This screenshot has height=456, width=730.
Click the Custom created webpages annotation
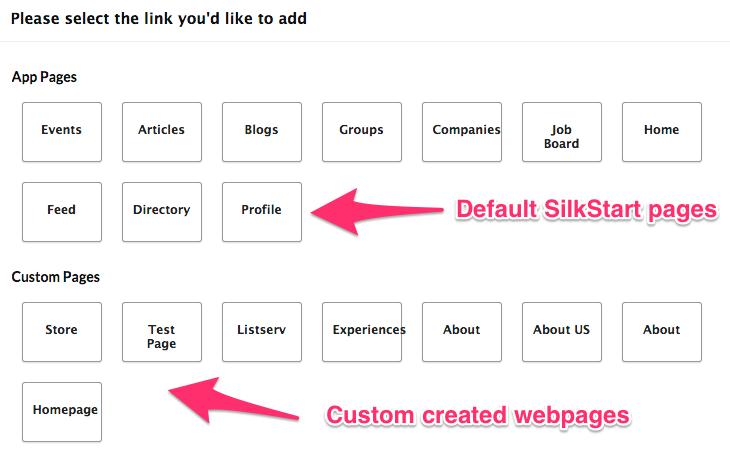[x=479, y=414]
